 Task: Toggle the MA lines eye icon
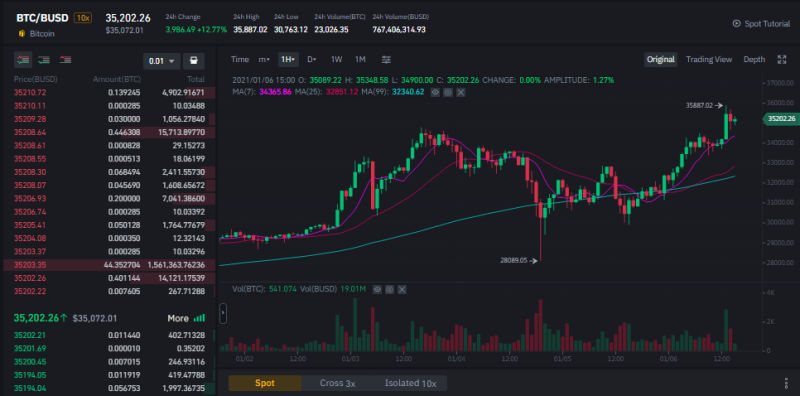(435, 92)
